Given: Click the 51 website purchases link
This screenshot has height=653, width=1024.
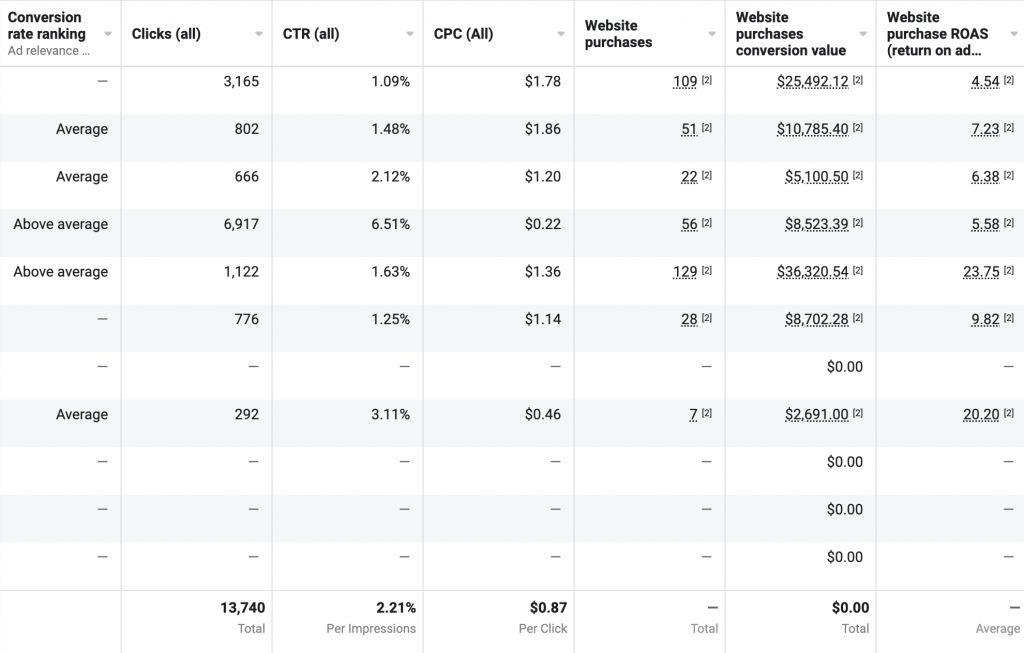Looking at the screenshot, I should [691, 128].
